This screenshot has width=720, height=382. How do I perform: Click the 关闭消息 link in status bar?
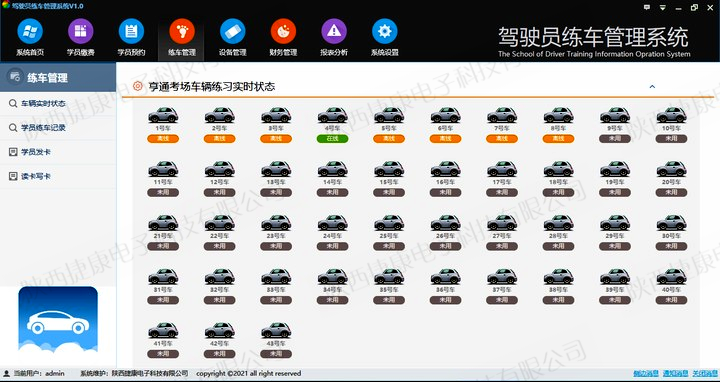[x=705, y=374]
